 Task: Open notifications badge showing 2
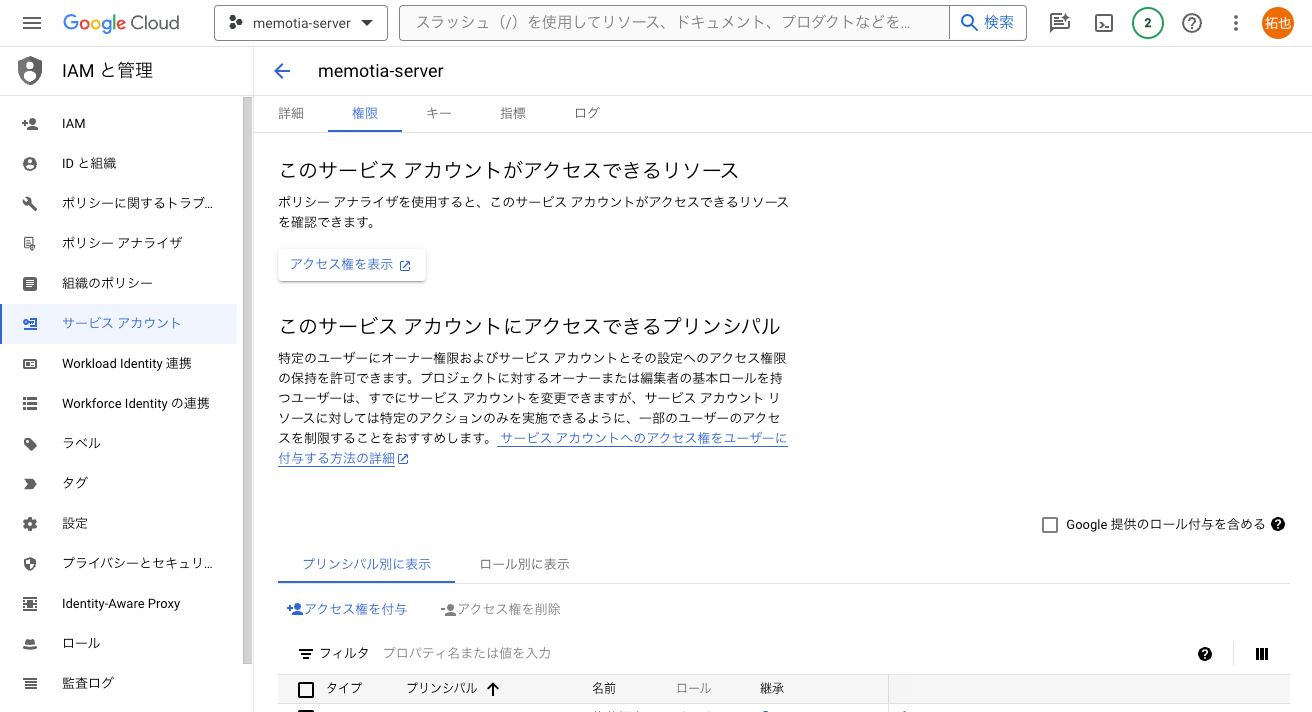coord(1148,23)
